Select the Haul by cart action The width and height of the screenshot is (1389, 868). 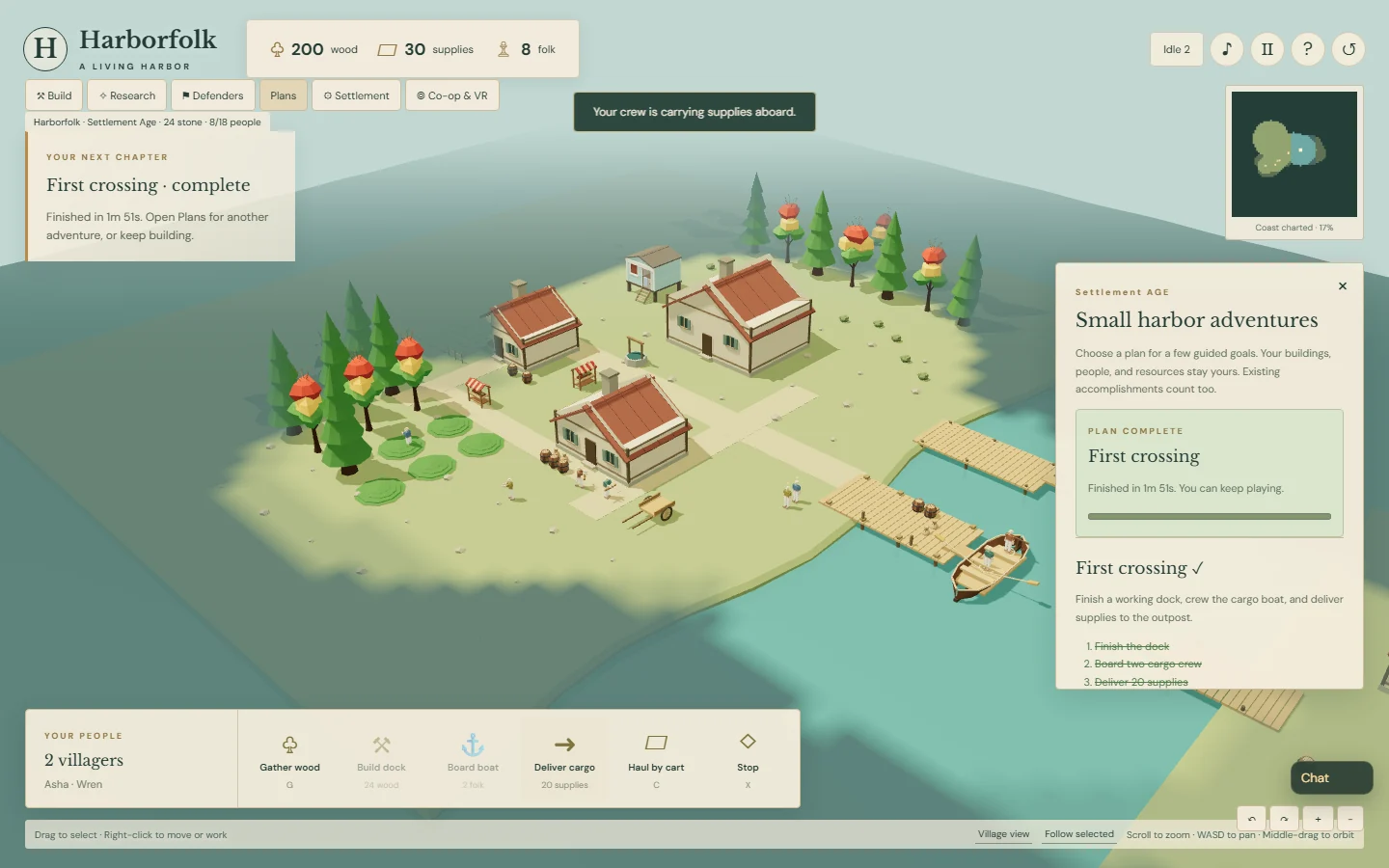point(656,759)
